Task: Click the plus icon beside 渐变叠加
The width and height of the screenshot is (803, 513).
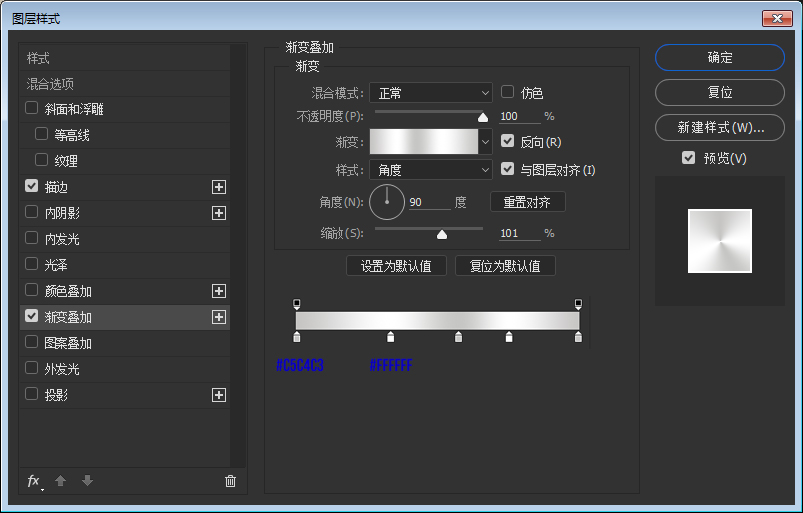Action: pos(219,317)
